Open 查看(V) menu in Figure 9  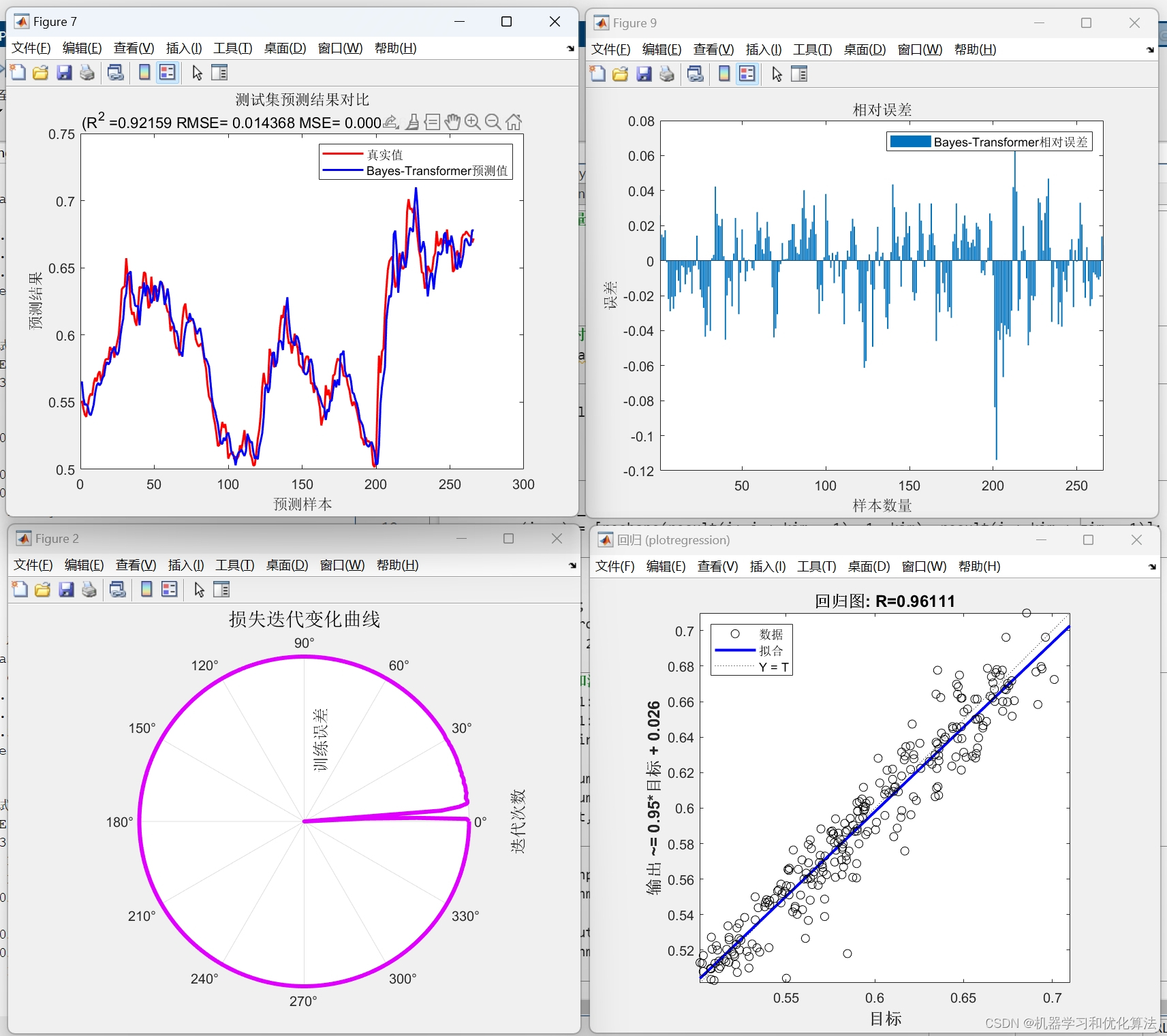pos(713,50)
